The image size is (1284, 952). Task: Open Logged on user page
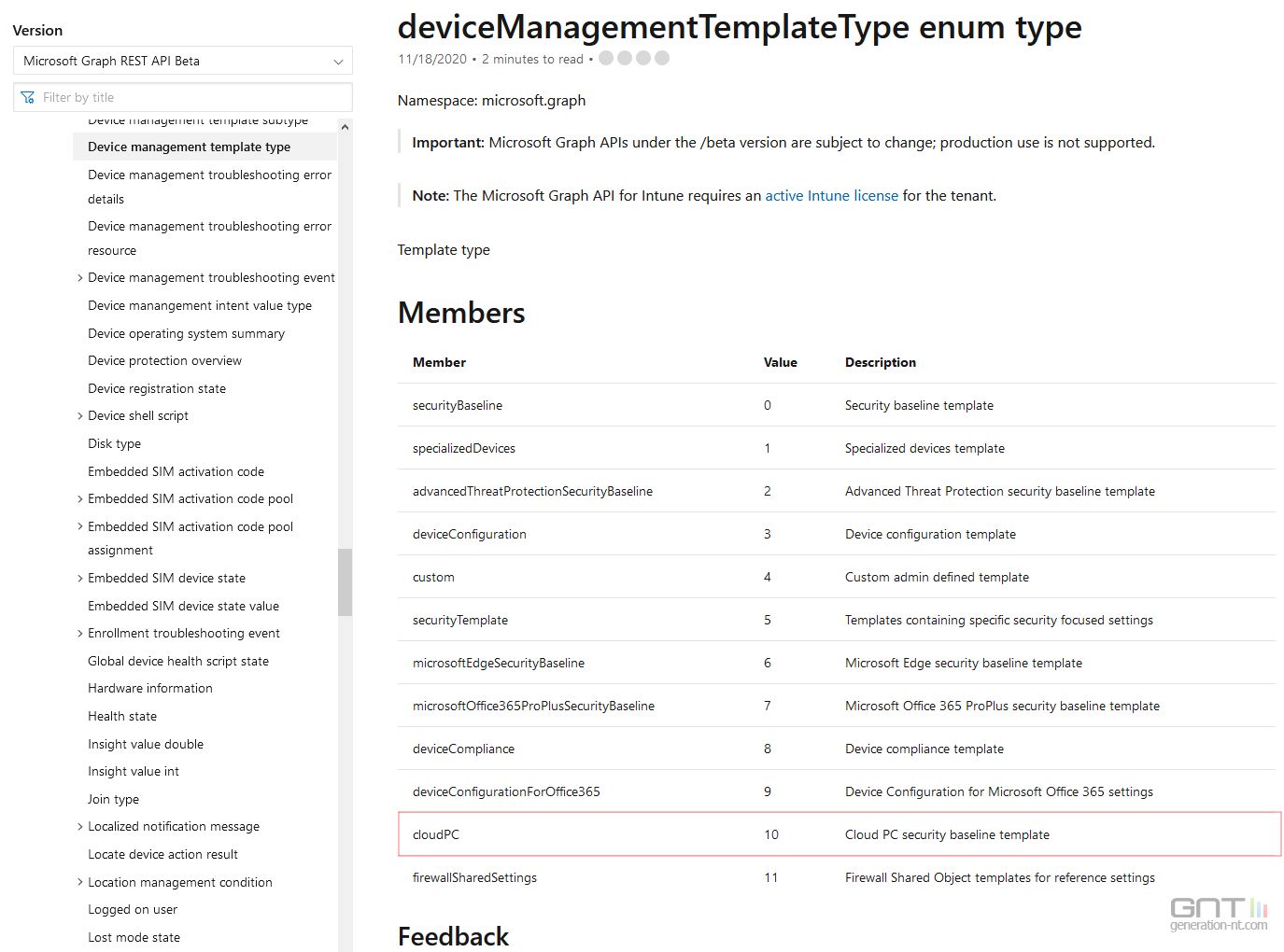tap(133, 909)
